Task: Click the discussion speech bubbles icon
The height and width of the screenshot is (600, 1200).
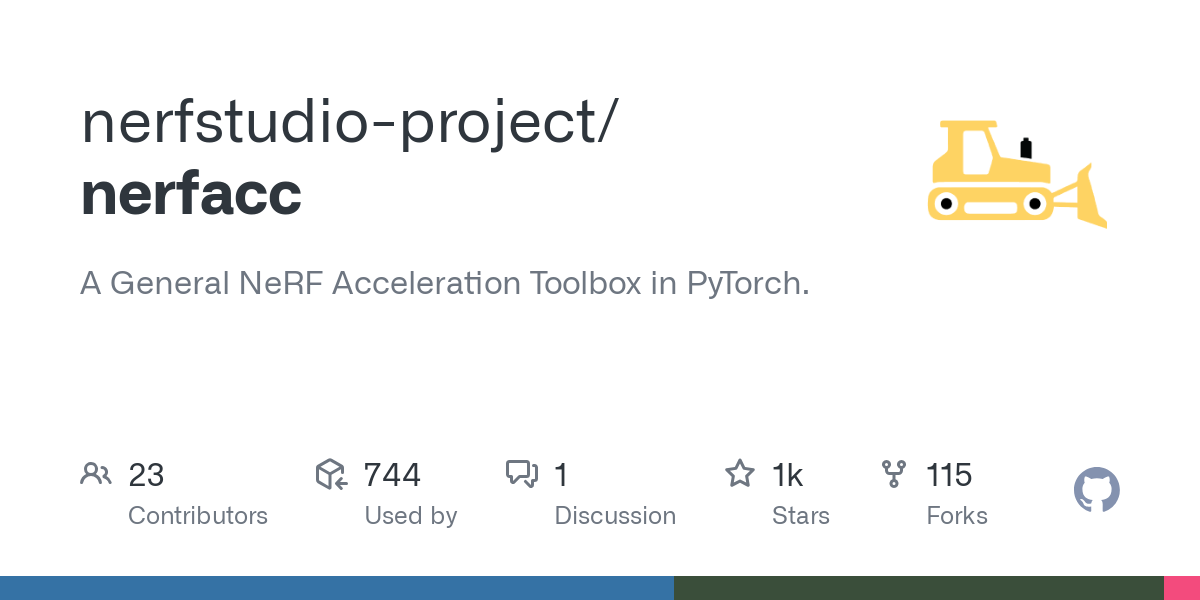Action: [x=522, y=474]
